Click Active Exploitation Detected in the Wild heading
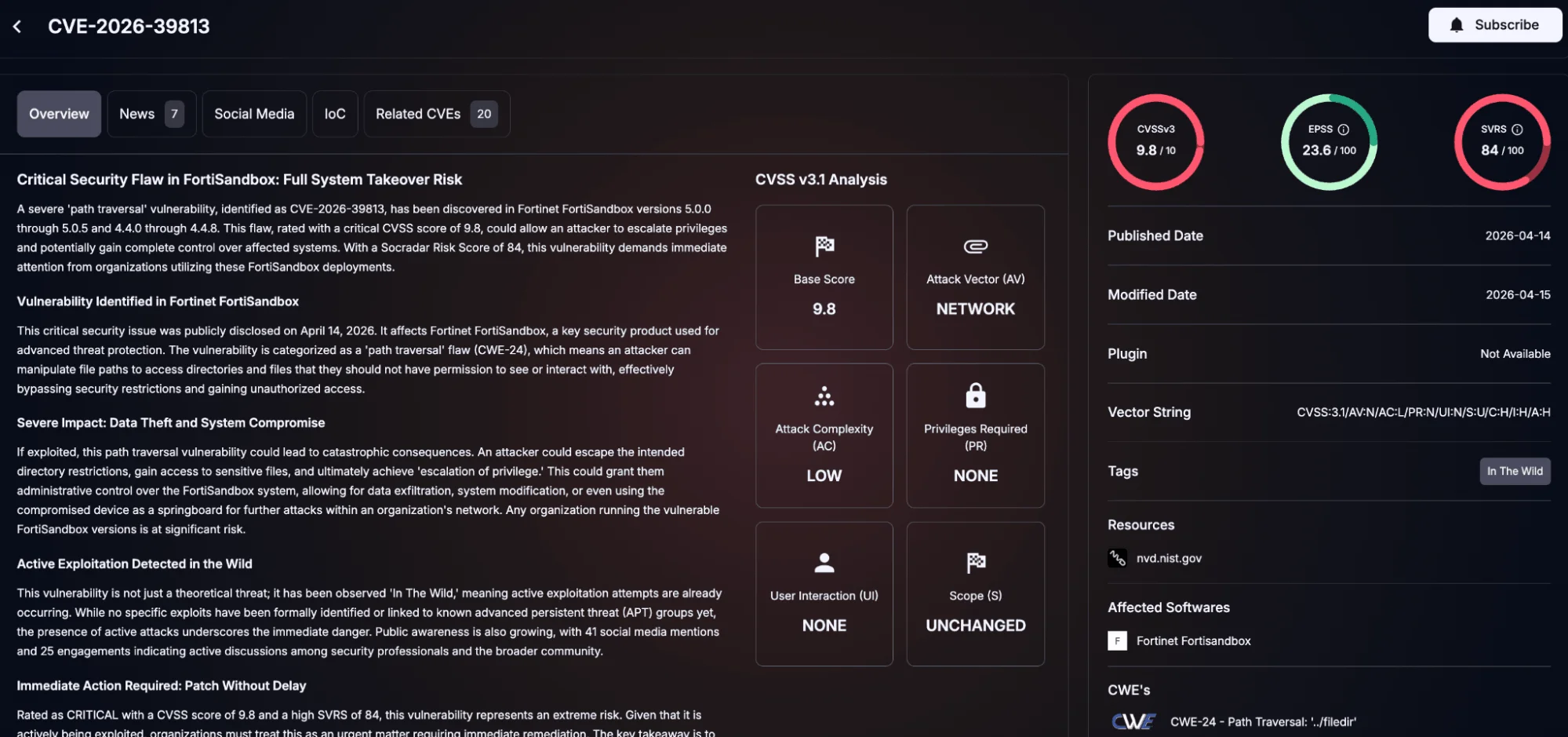1568x737 pixels. [x=134, y=564]
